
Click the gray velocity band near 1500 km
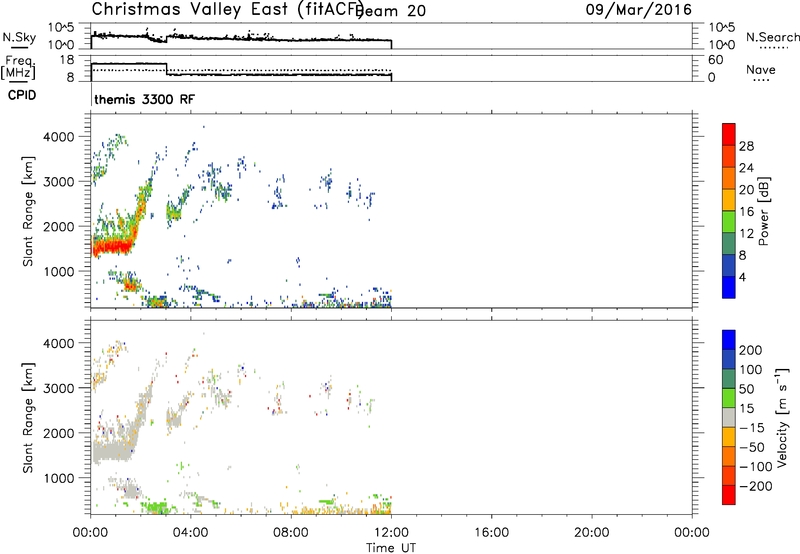(112, 451)
